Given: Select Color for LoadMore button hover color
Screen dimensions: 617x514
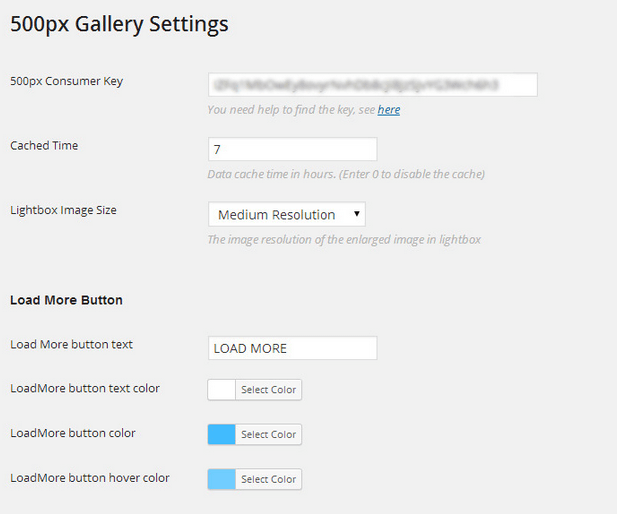Looking at the screenshot, I should pos(268,479).
